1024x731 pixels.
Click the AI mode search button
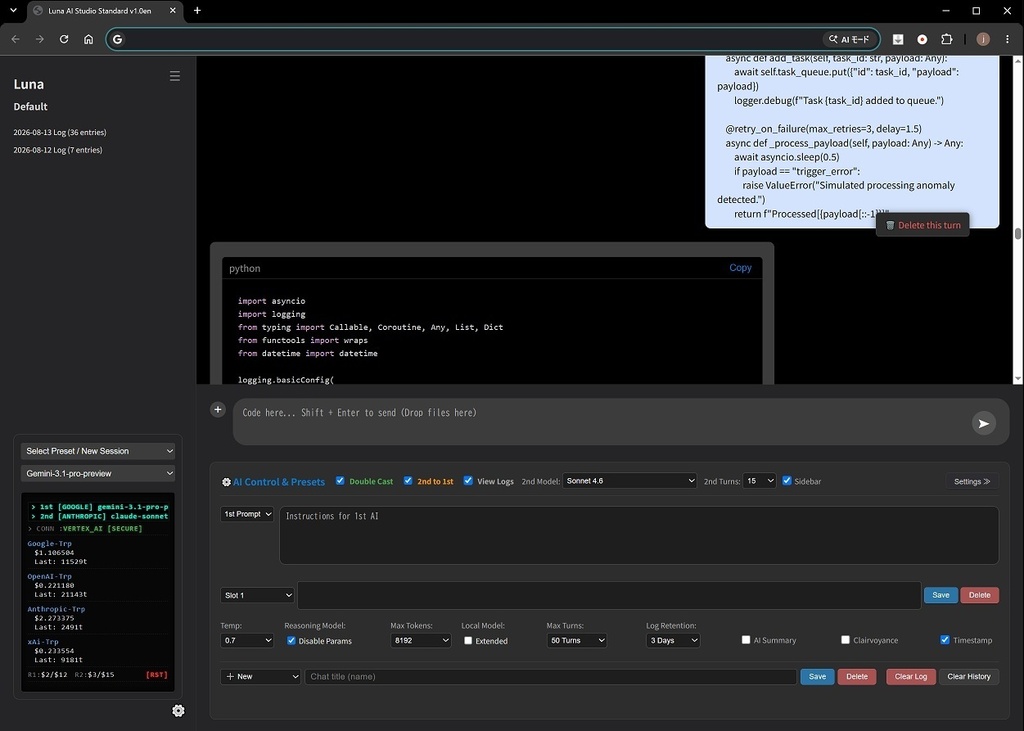849,39
